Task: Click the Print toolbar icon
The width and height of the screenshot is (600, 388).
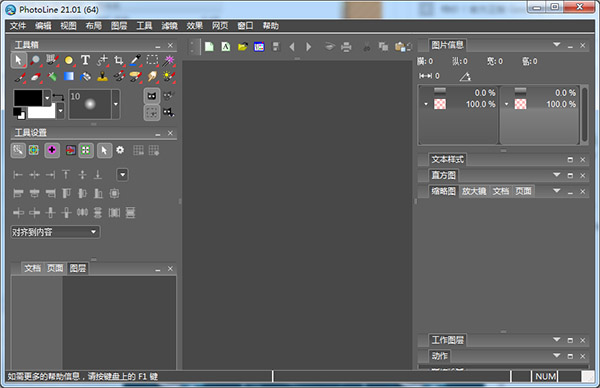Action: (346, 47)
